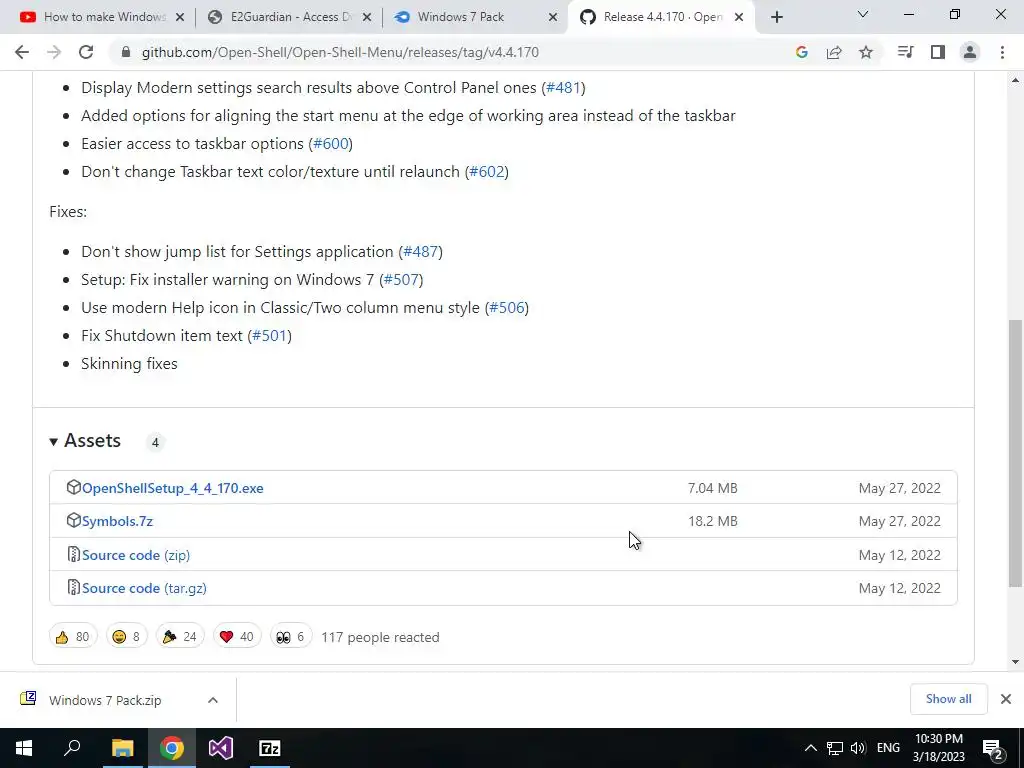Image resolution: width=1024 pixels, height=768 pixels.
Task: Click the address bar URL
Action: point(340,52)
